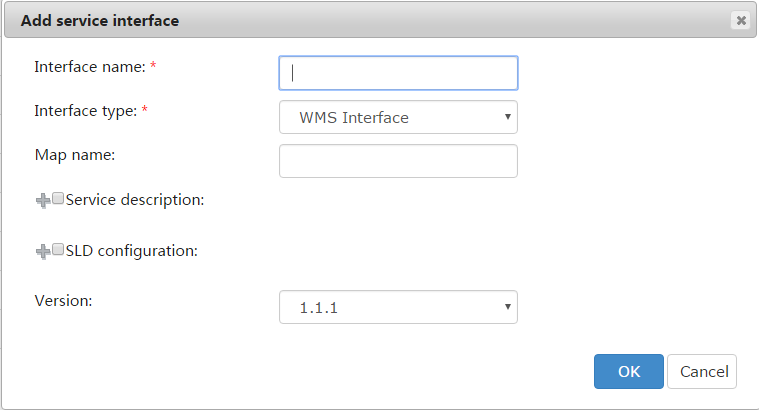Tick the SLD configuration checkbox
The height and width of the screenshot is (410, 759).
point(58,249)
